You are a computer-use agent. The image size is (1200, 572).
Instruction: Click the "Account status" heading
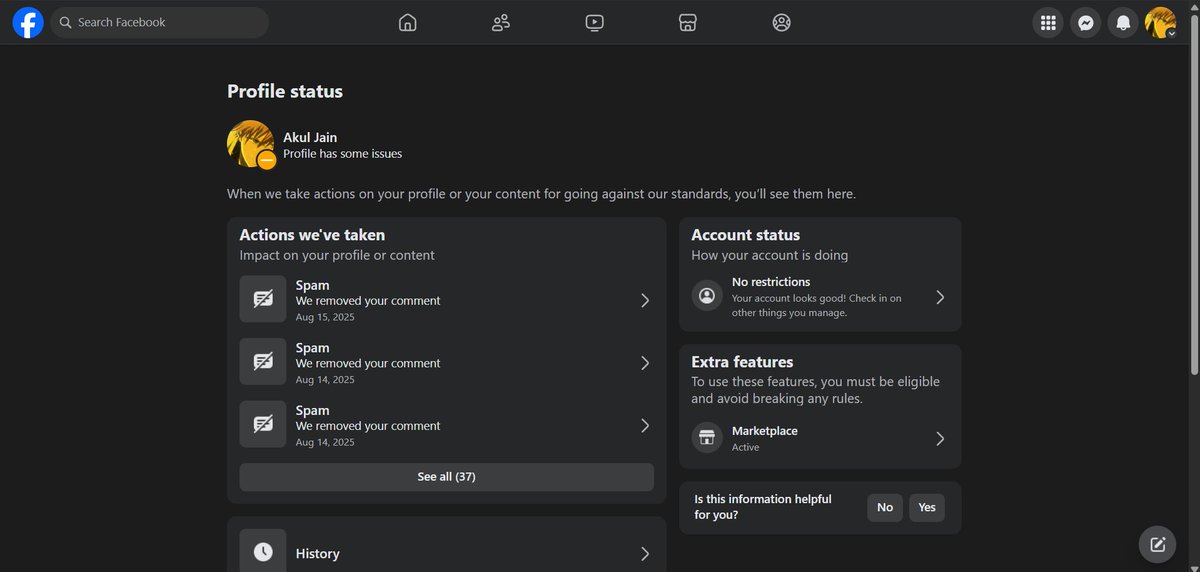coord(746,235)
